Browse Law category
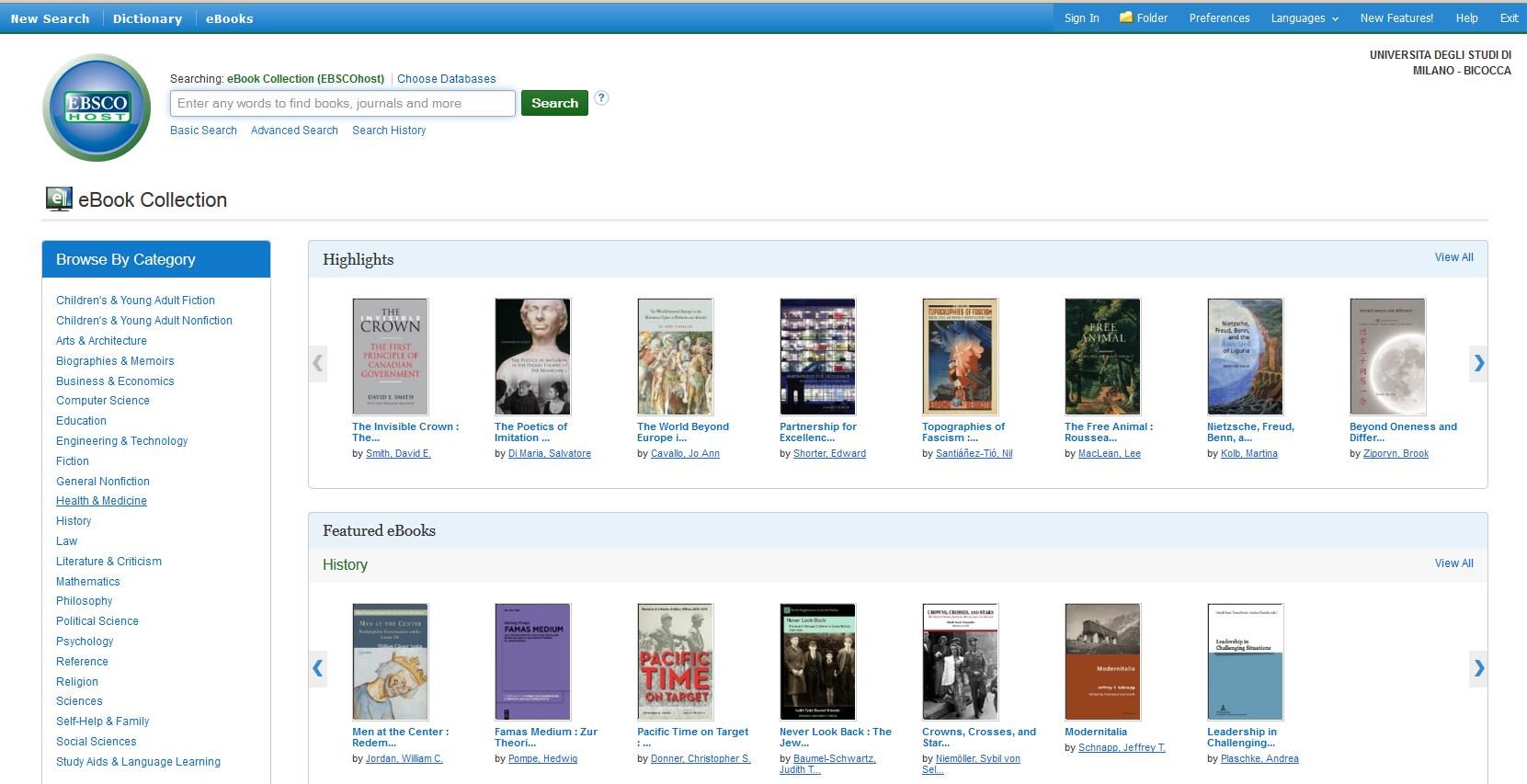Viewport: 1527px width, 784px height. tap(66, 541)
